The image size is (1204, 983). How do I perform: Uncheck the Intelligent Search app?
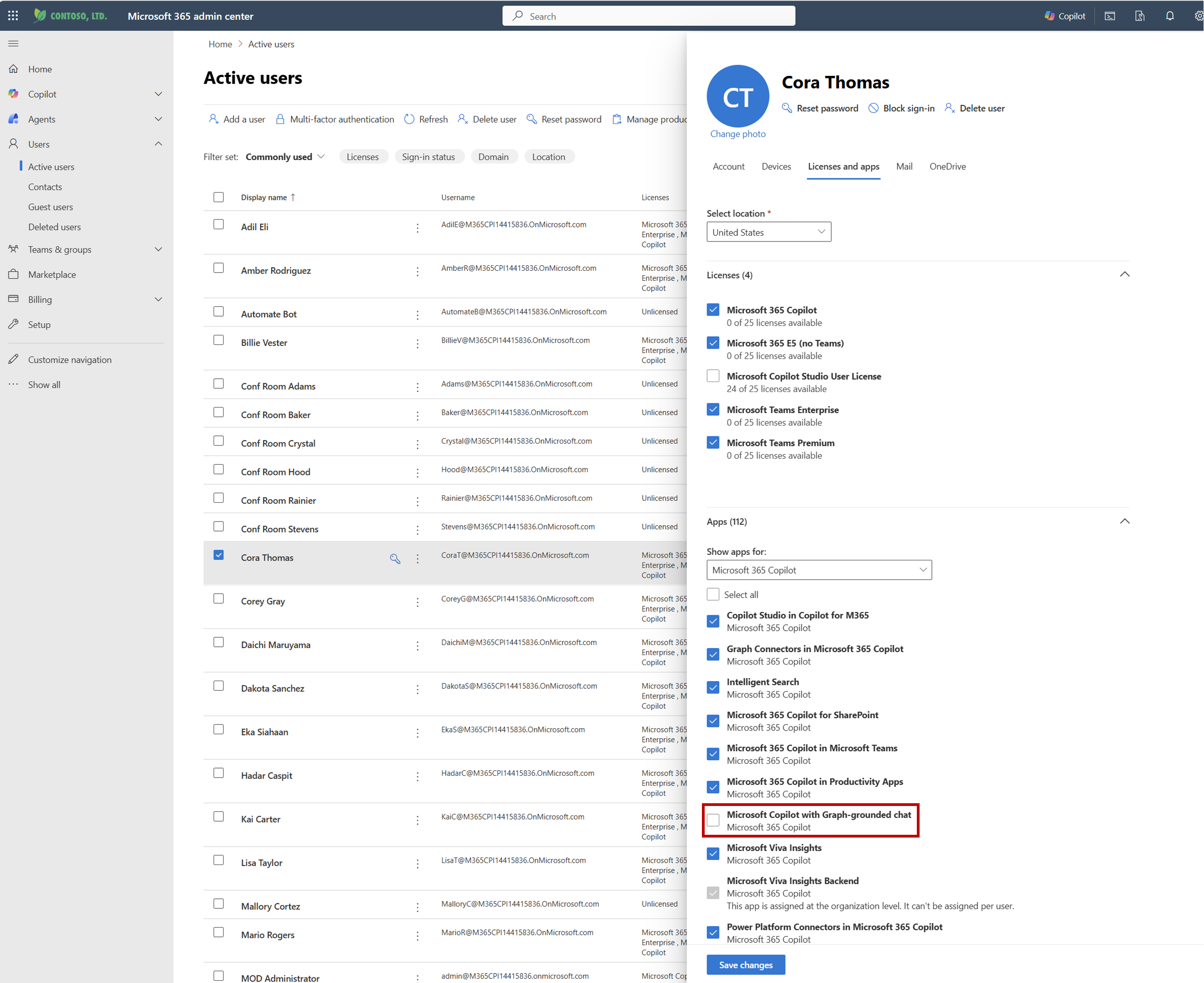(x=713, y=688)
